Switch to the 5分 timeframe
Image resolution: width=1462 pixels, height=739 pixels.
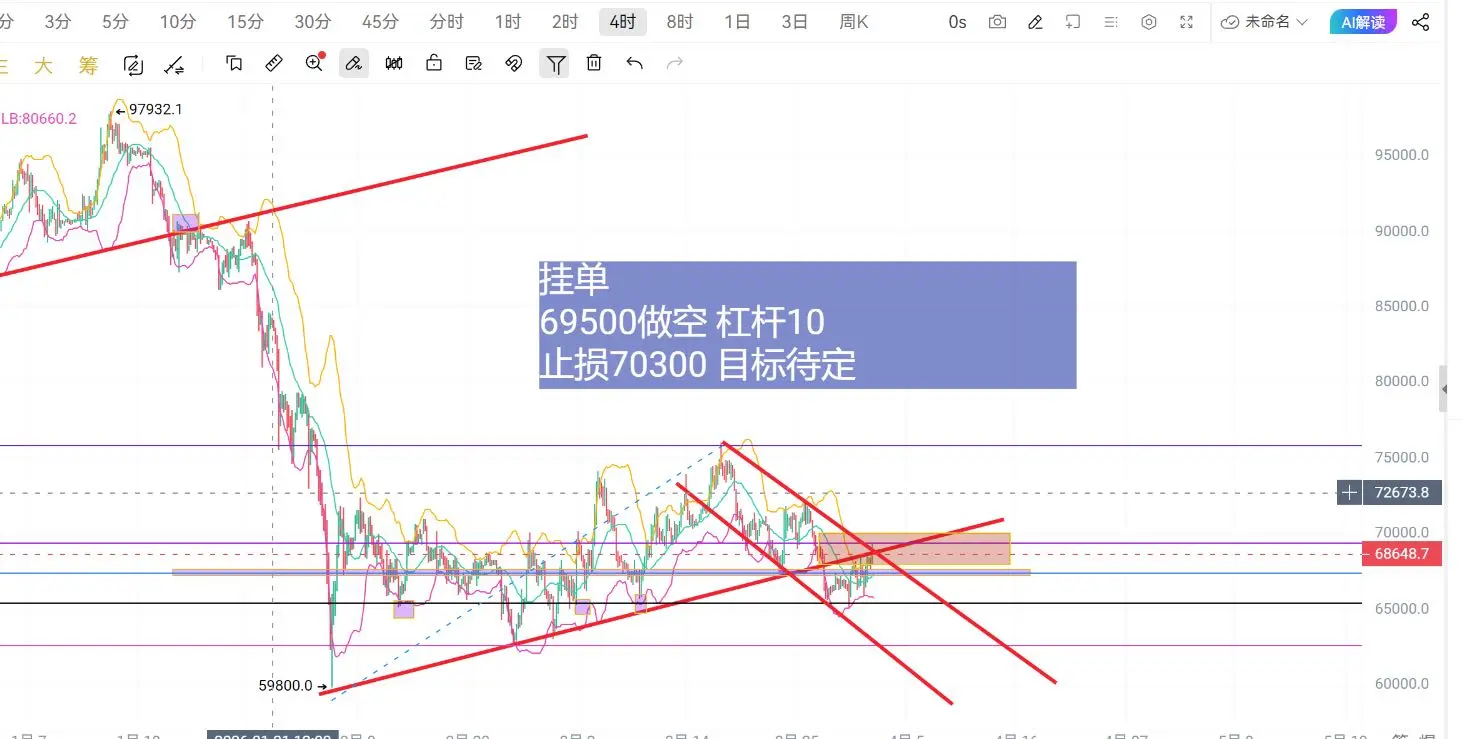115,22
